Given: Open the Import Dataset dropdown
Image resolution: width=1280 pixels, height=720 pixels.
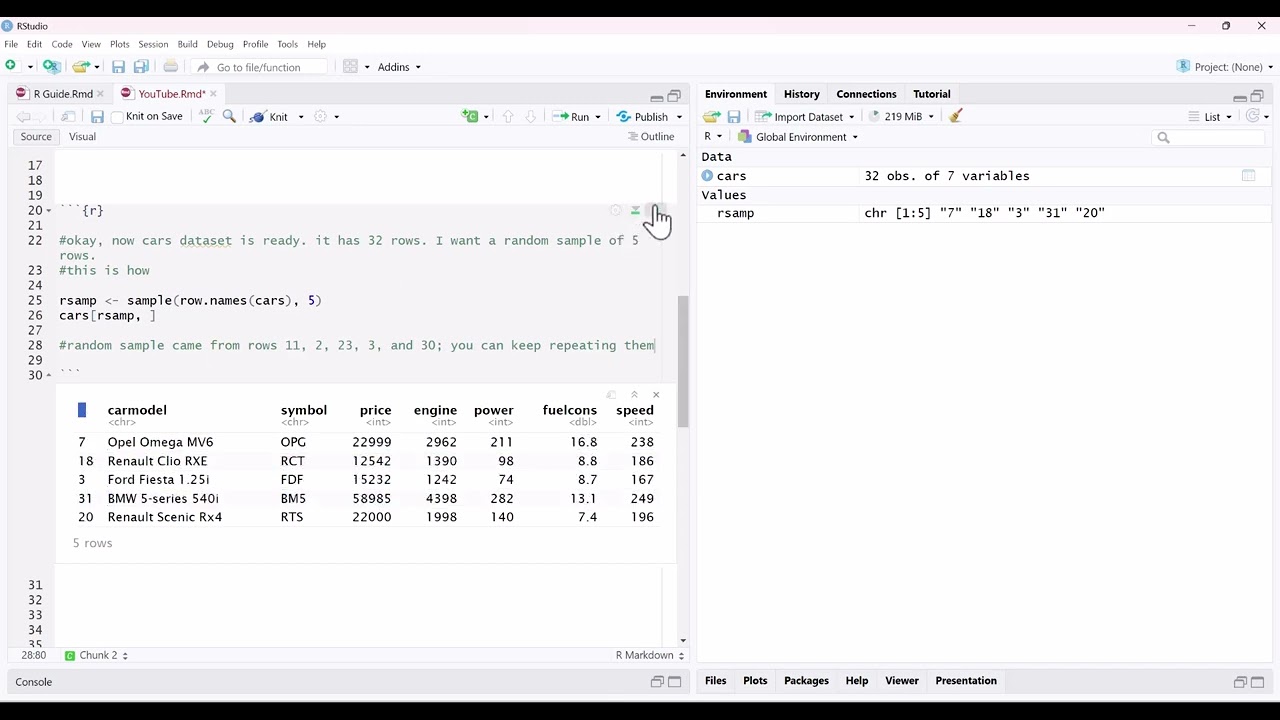Looking at the screenshot, I should 806,117.
